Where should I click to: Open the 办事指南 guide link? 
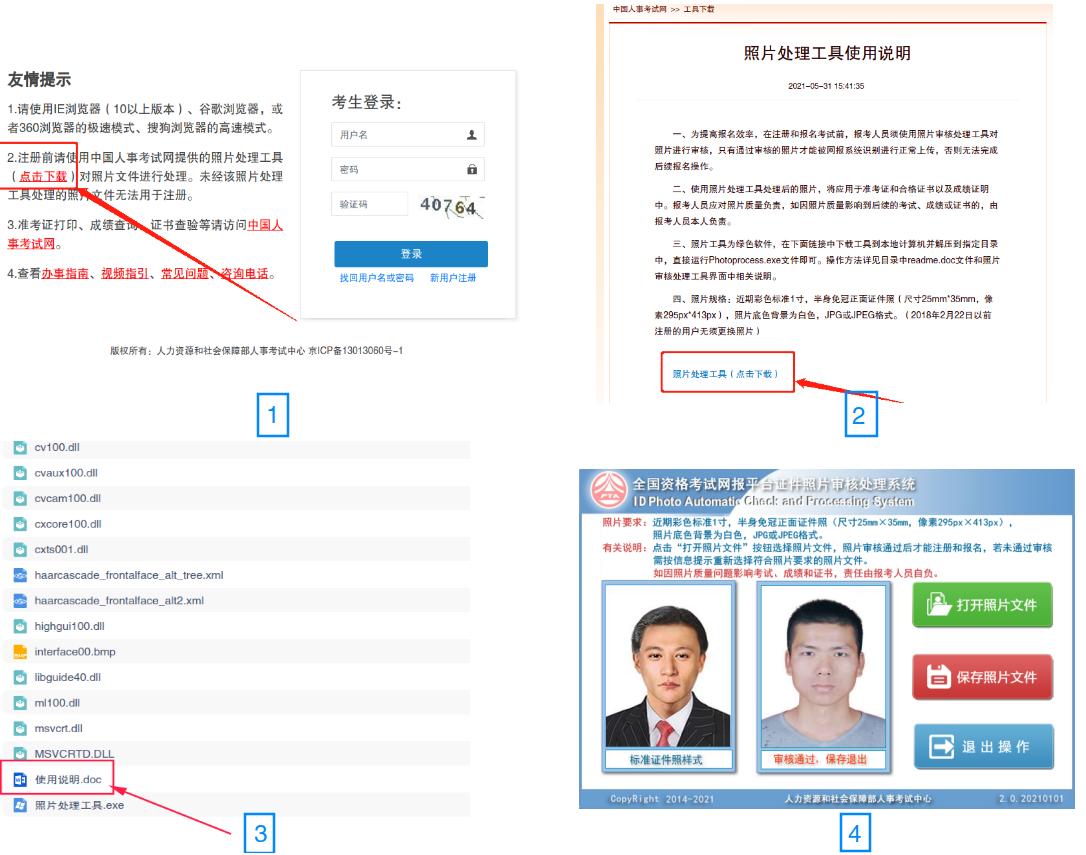click(x=65, y=273)
